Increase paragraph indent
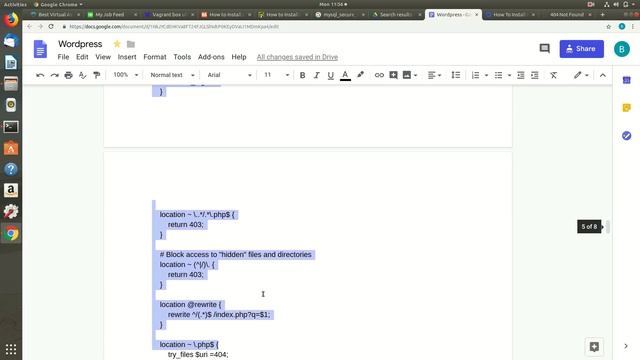Screen dimensions: 640x360 pyautogui.click(x=535, y=75)
